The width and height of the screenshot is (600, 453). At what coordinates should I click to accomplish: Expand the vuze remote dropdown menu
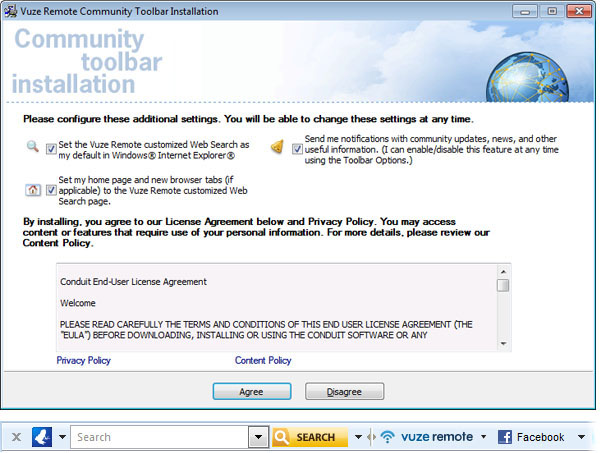coord(484,437)
